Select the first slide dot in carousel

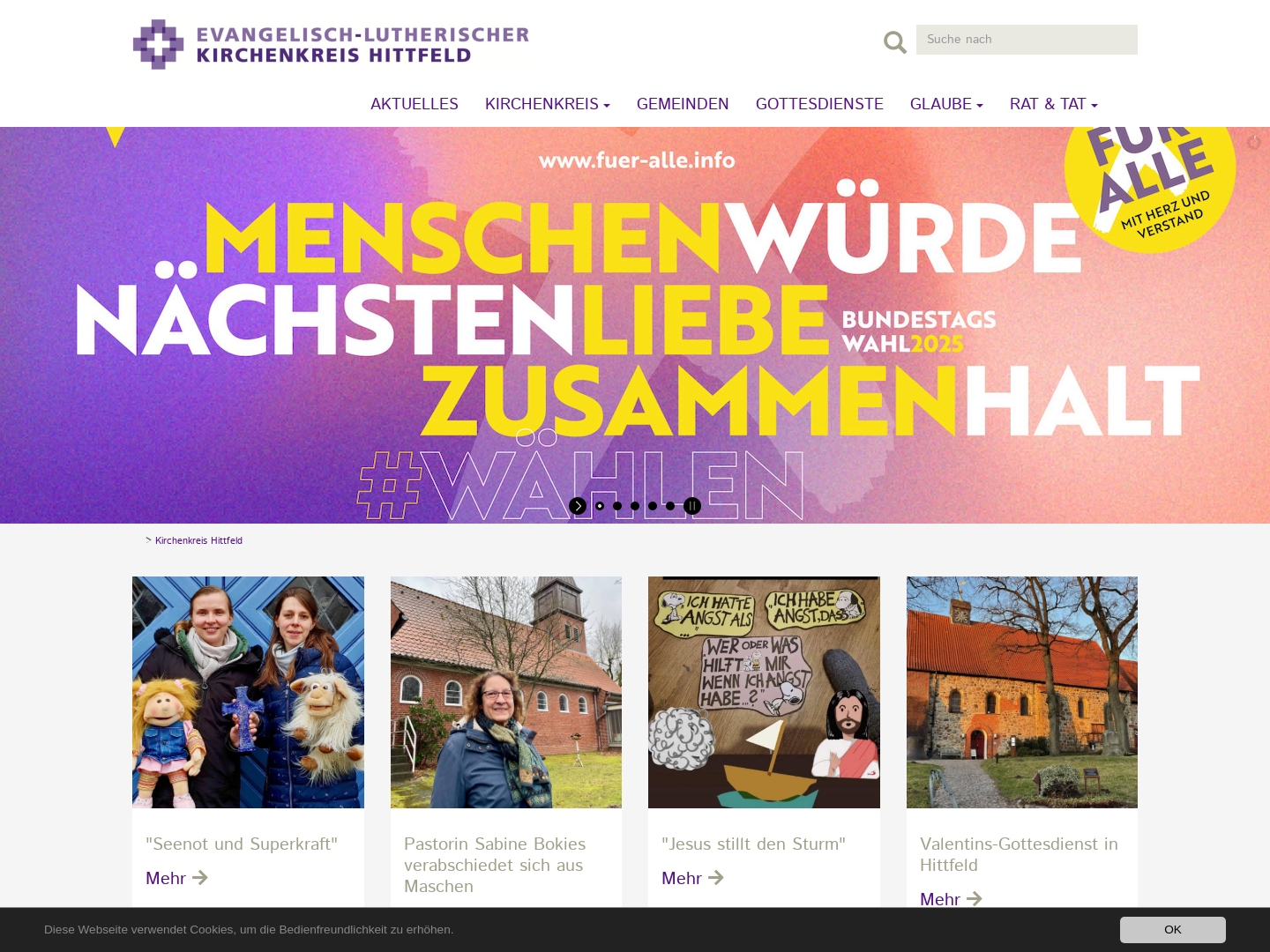click(600, 506)
